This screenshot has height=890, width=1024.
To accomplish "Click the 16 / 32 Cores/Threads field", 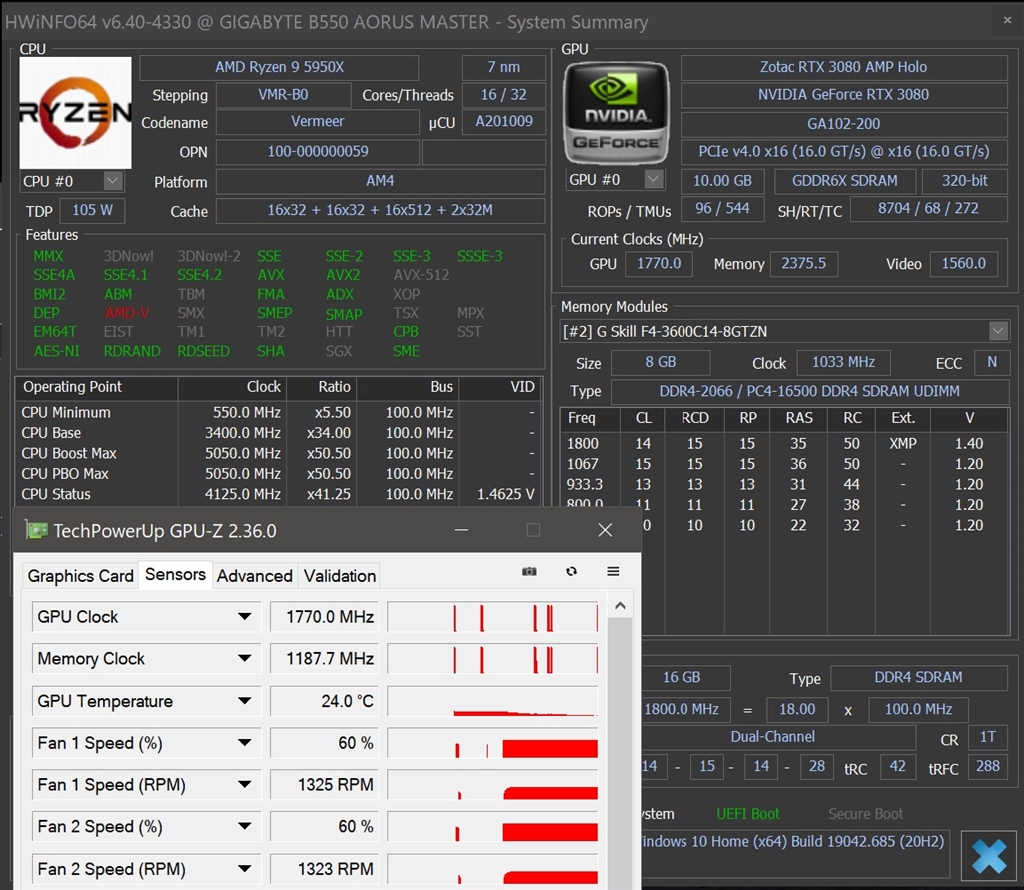I will pyautogui.click(x=504, y=95).
